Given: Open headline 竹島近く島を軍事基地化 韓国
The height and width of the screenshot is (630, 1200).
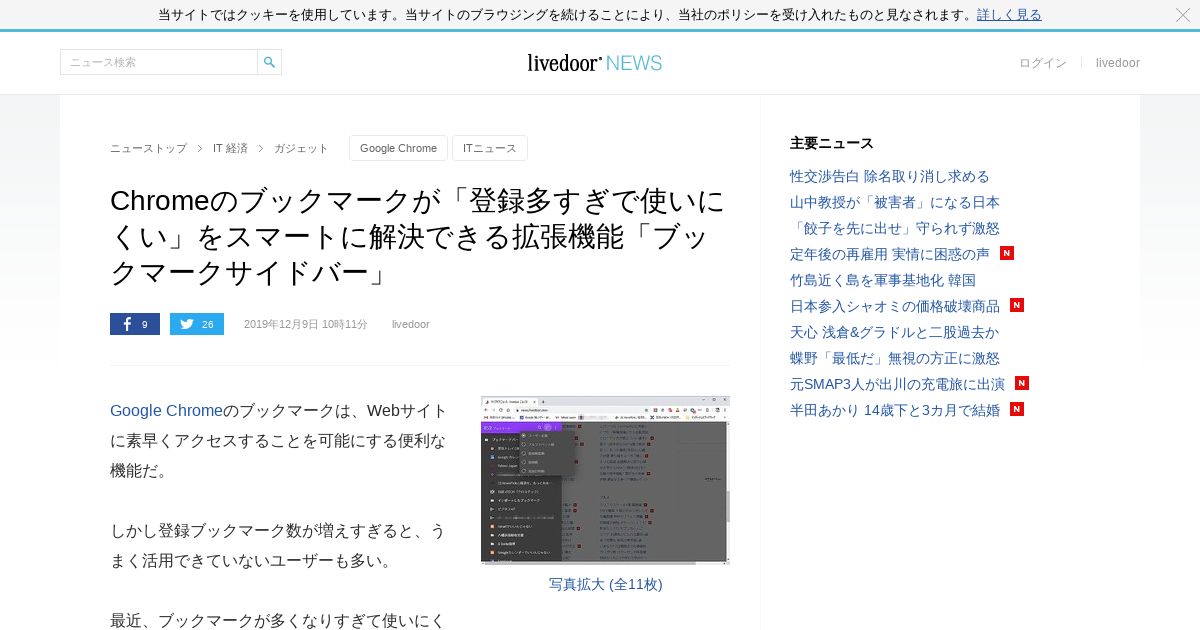Looking at the screenshot, I should tap(883, 280).
